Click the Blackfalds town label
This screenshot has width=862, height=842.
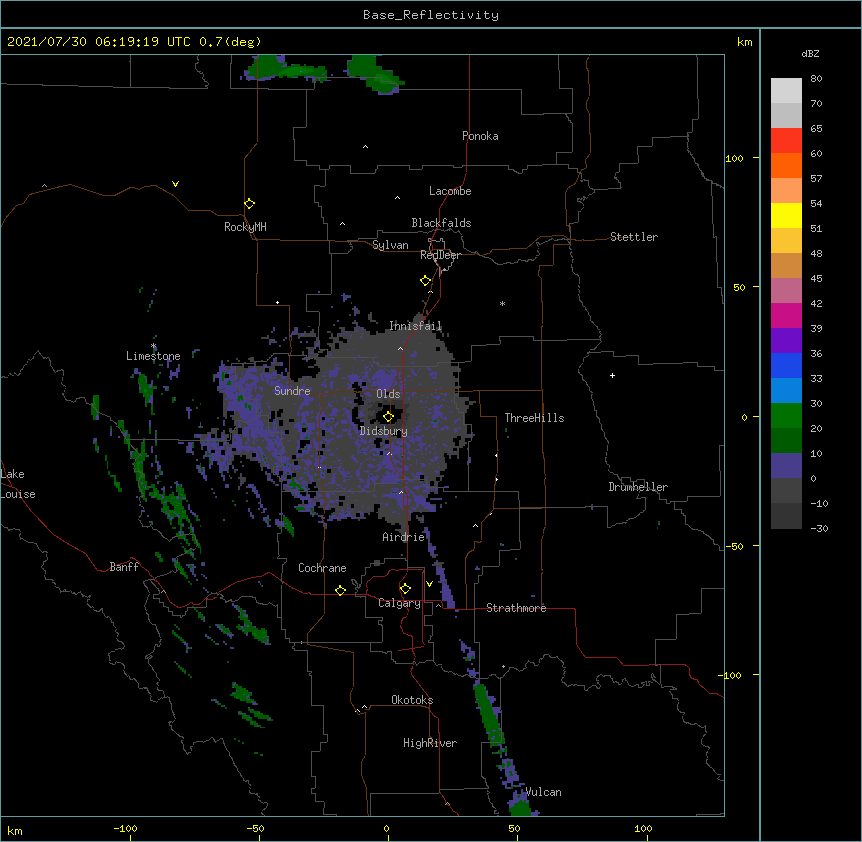(x=441, y=223)
